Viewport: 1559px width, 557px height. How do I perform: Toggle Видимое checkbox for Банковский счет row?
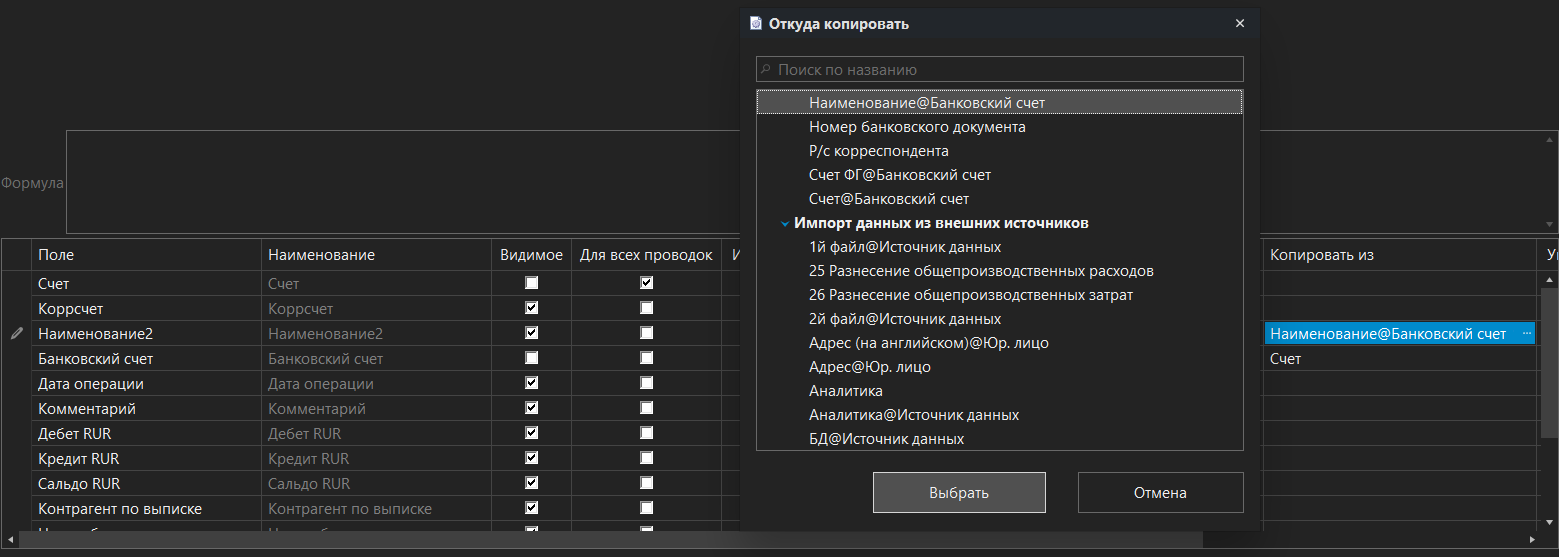pyautogui.click(x=532, y=358)
